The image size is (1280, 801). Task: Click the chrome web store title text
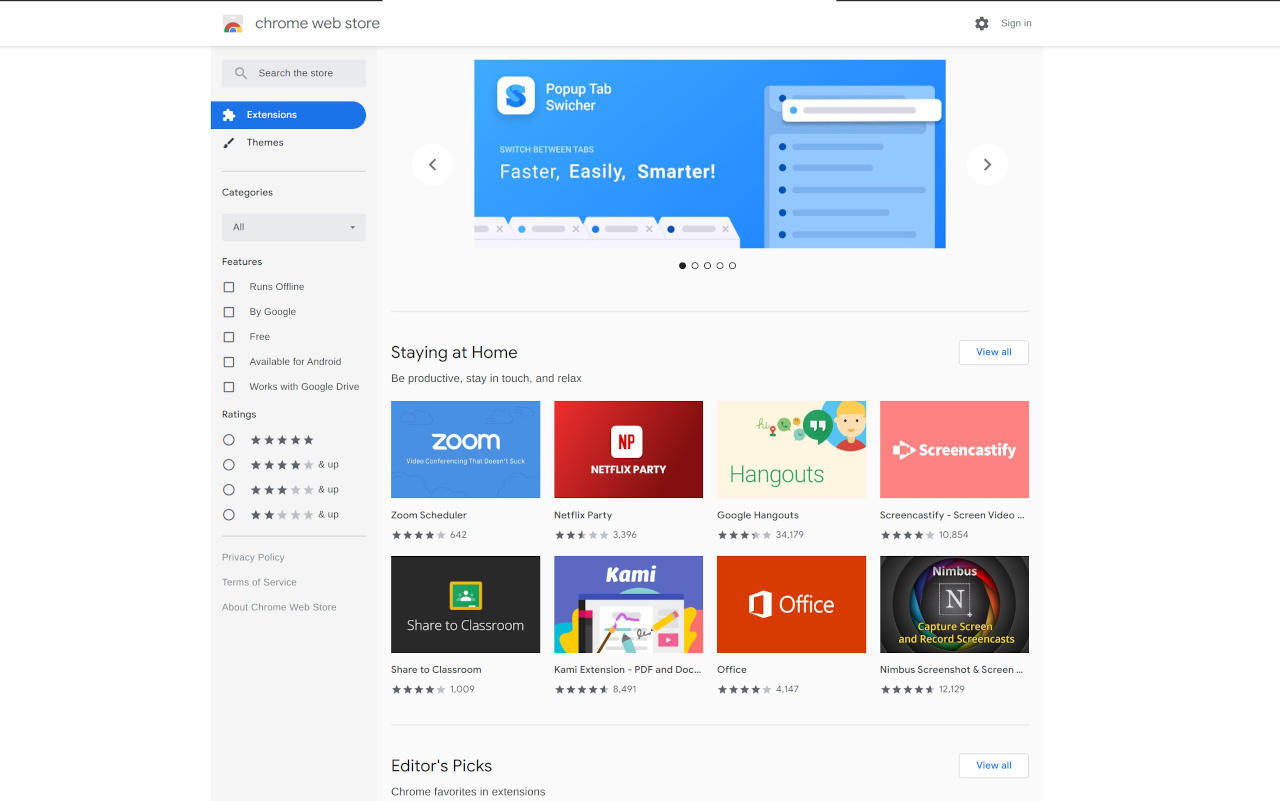[x=317, y=23]
